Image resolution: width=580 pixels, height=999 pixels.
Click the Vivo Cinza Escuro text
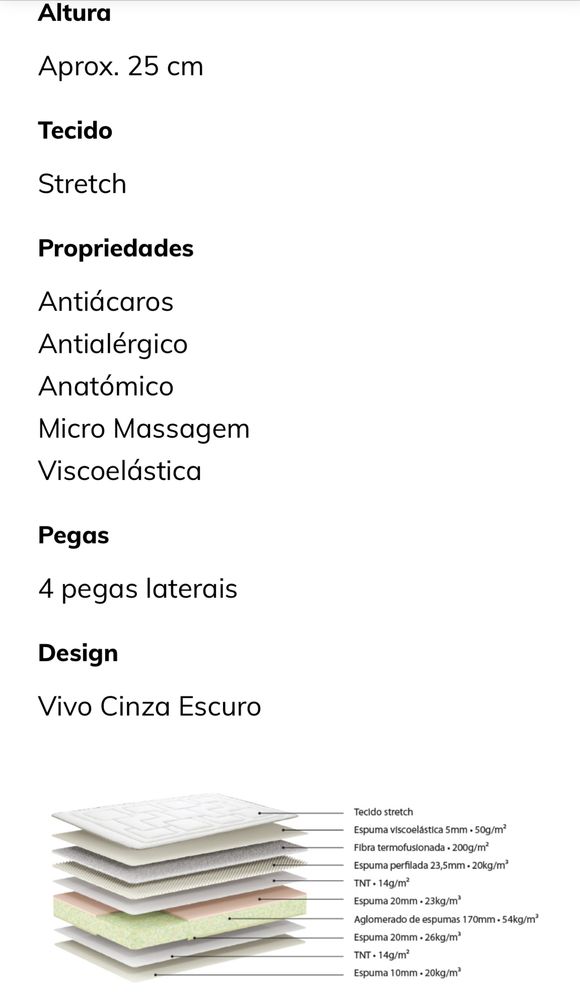[149, 707]
